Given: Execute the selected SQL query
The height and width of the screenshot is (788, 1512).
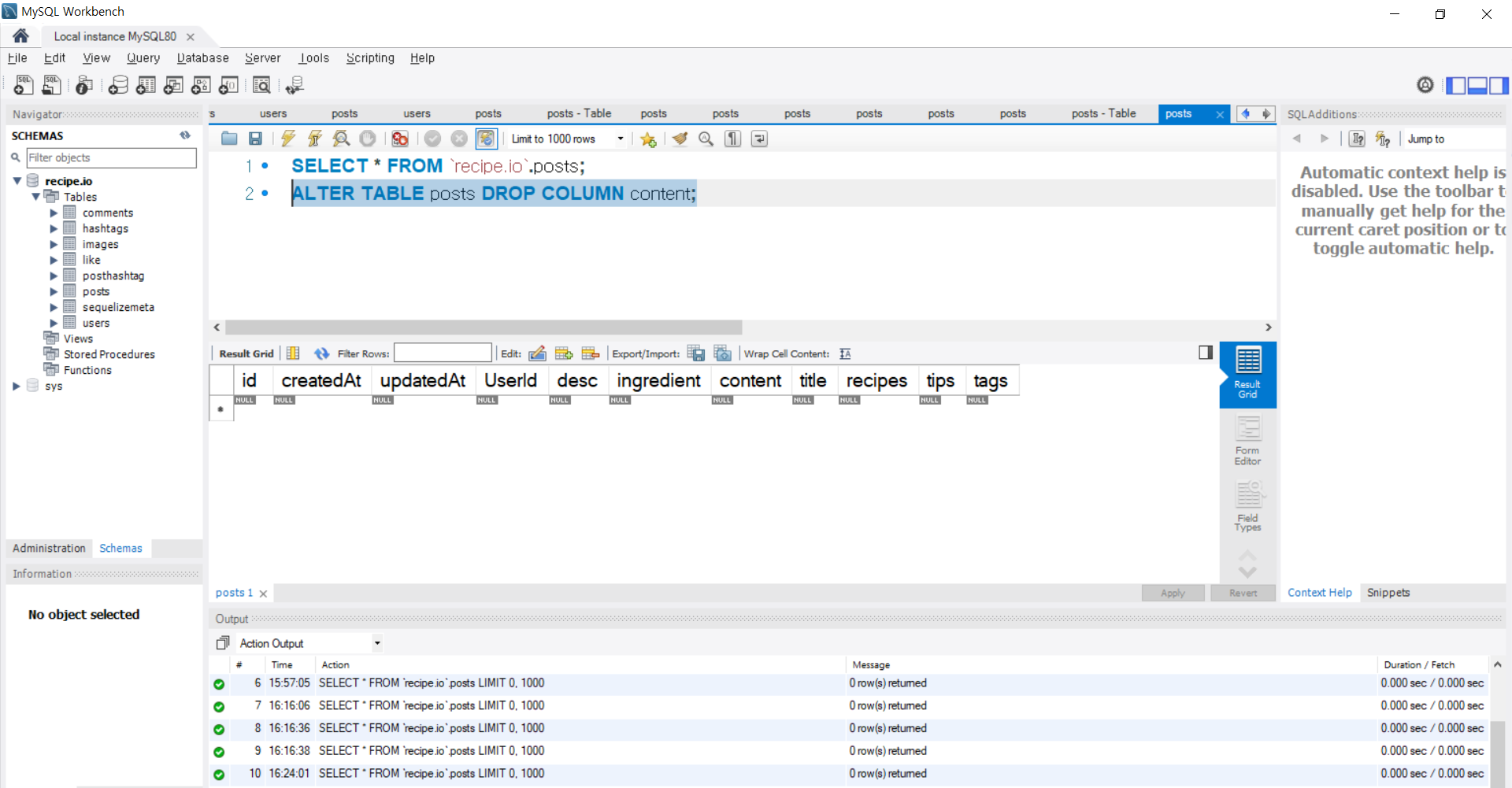Looking at the screenshot, I should 287,139.
